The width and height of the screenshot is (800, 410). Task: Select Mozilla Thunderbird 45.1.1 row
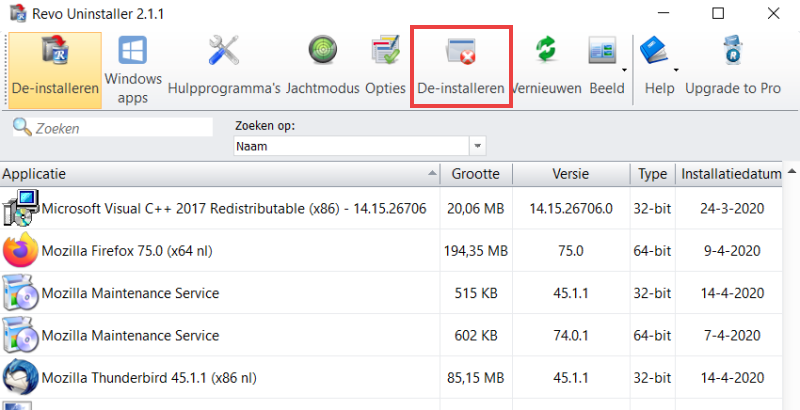pos(150,379)
